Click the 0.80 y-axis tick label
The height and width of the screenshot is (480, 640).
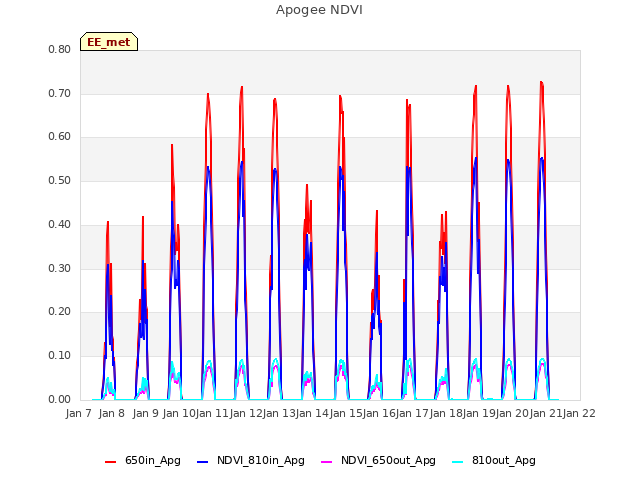[x=60, y=49]
